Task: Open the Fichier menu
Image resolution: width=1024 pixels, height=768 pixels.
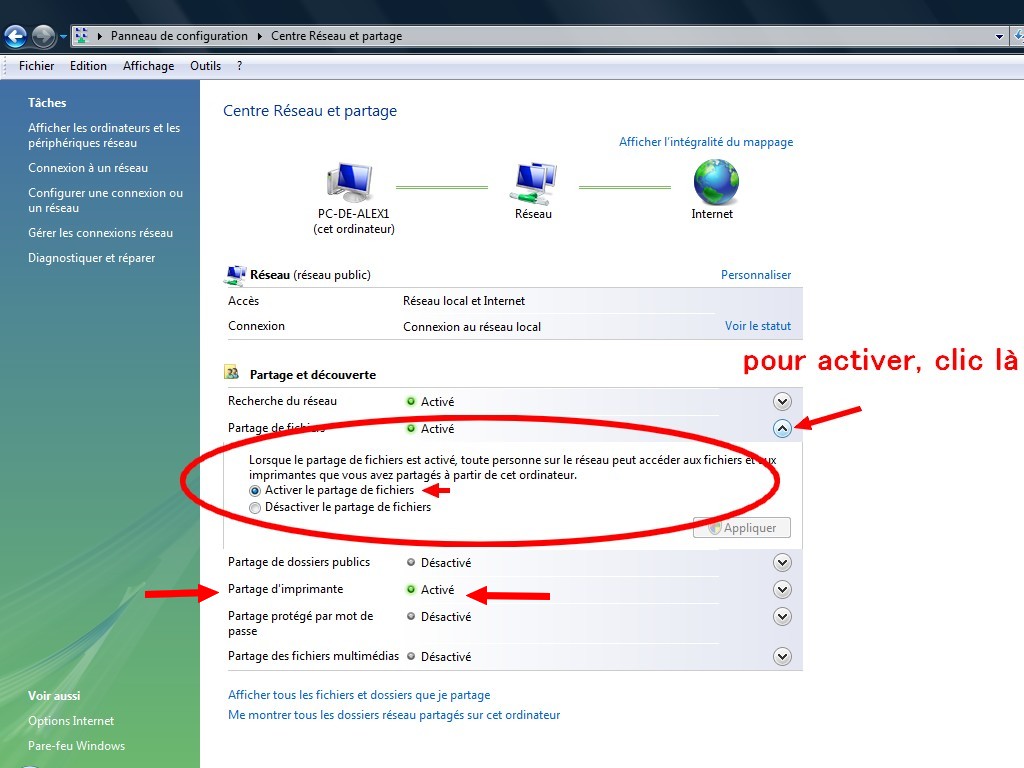Action: coord(37,66)
